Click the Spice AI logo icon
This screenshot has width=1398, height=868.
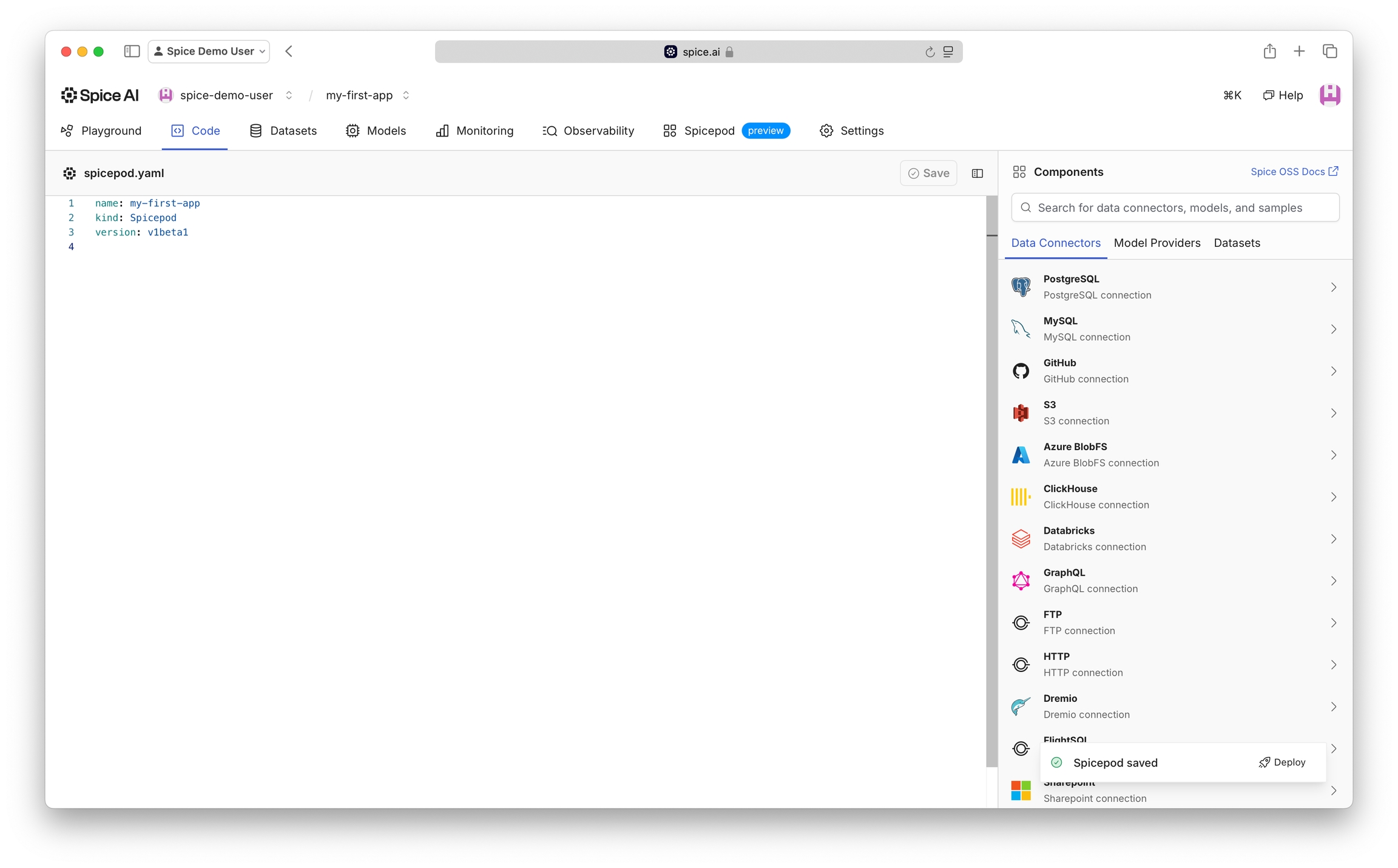click(x=69, y=95)
